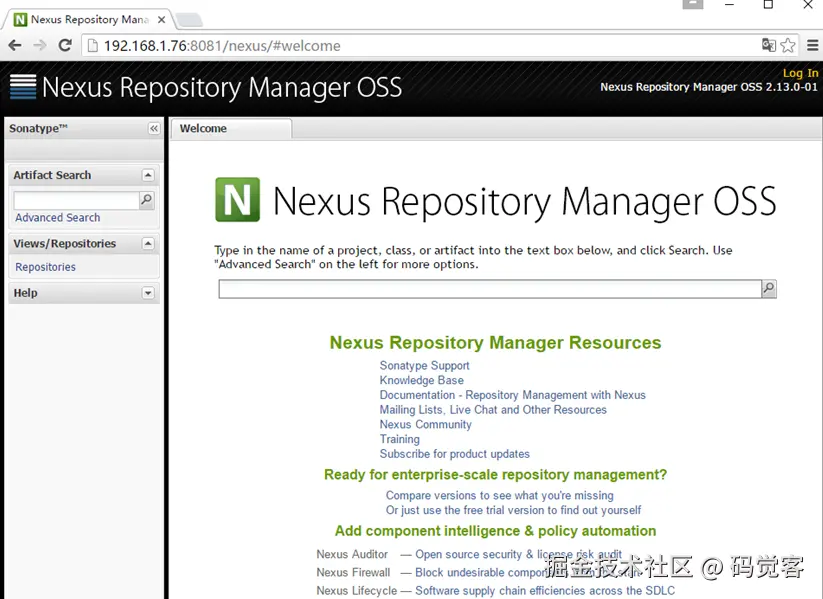
Task: Click the Nexus Repository Manager OSS 2.13.0-01 version text
Action: [x=709, y=87]
